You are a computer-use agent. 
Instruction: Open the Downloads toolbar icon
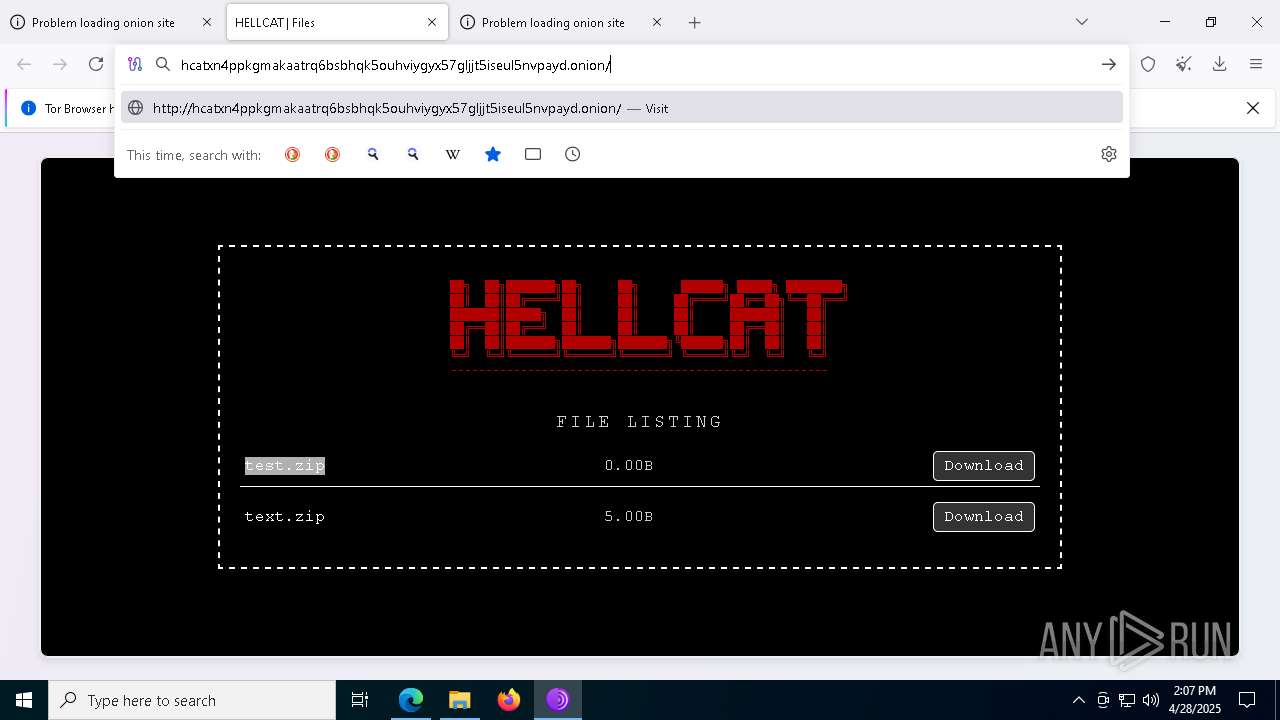point(1219,64)
